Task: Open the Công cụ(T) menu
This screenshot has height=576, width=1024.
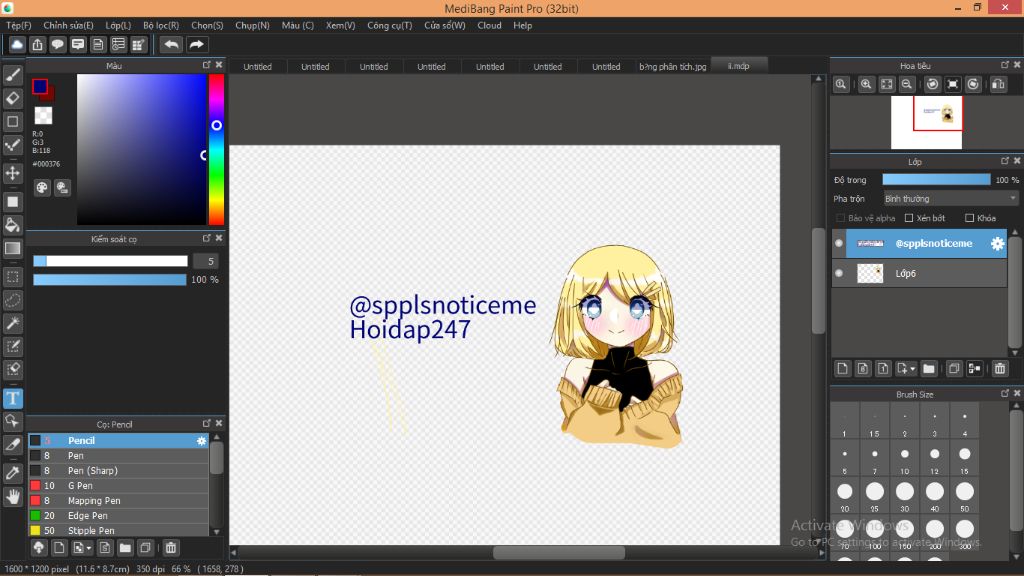Action: point(389,25)
